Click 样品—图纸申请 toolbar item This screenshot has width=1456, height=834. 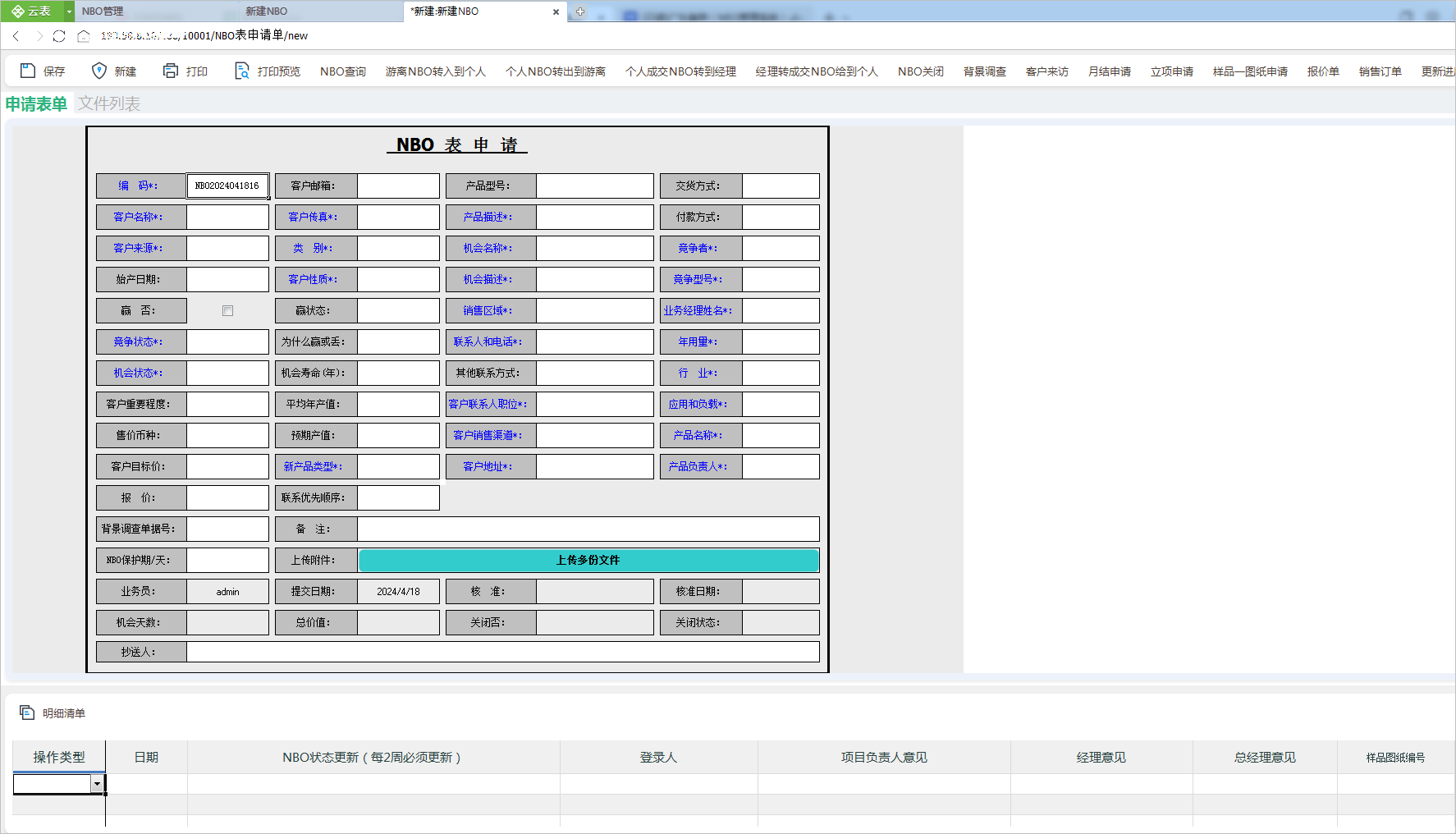click(x=1250, y=71)
